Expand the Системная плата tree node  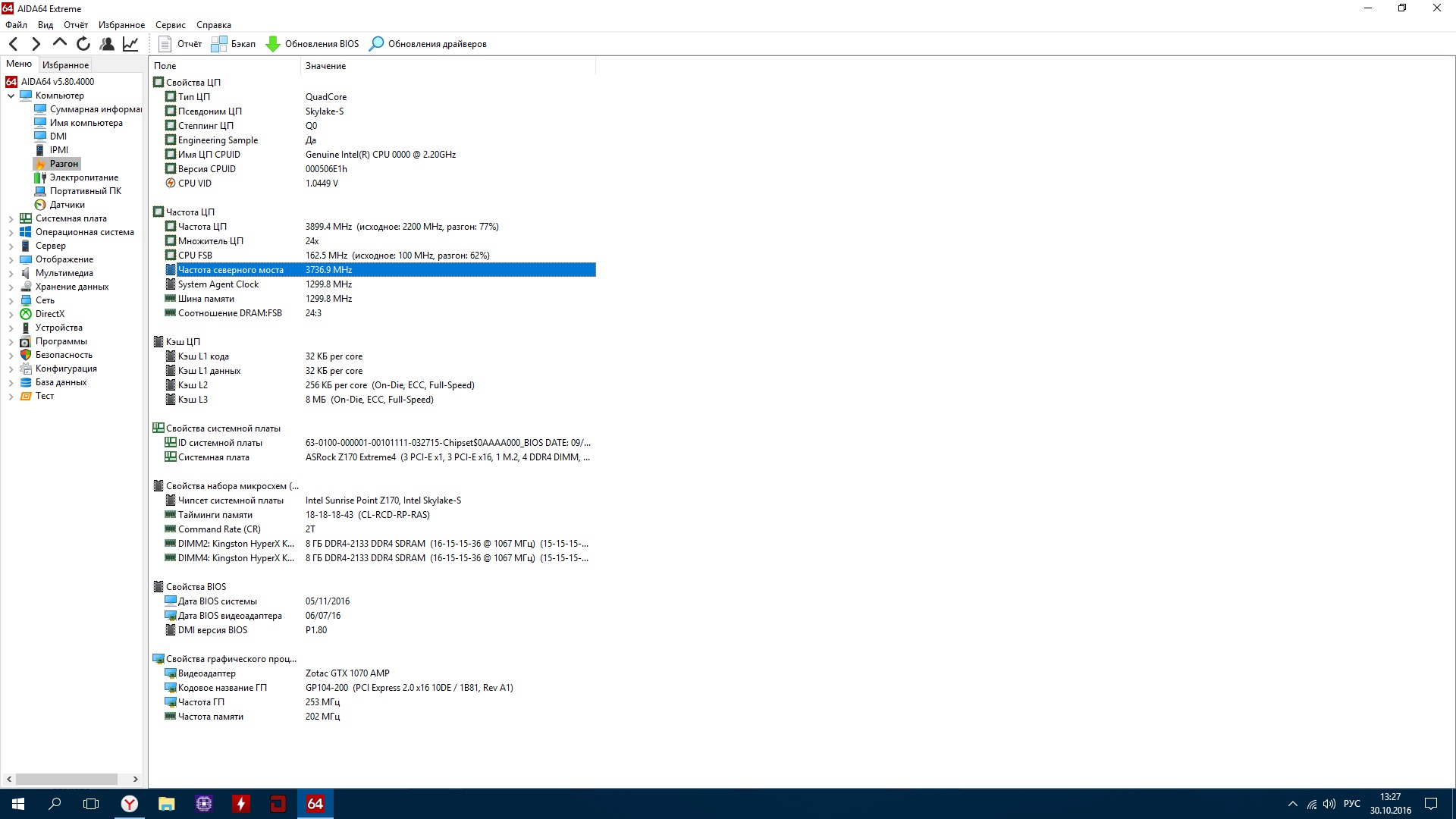click(x=11, y=219)
